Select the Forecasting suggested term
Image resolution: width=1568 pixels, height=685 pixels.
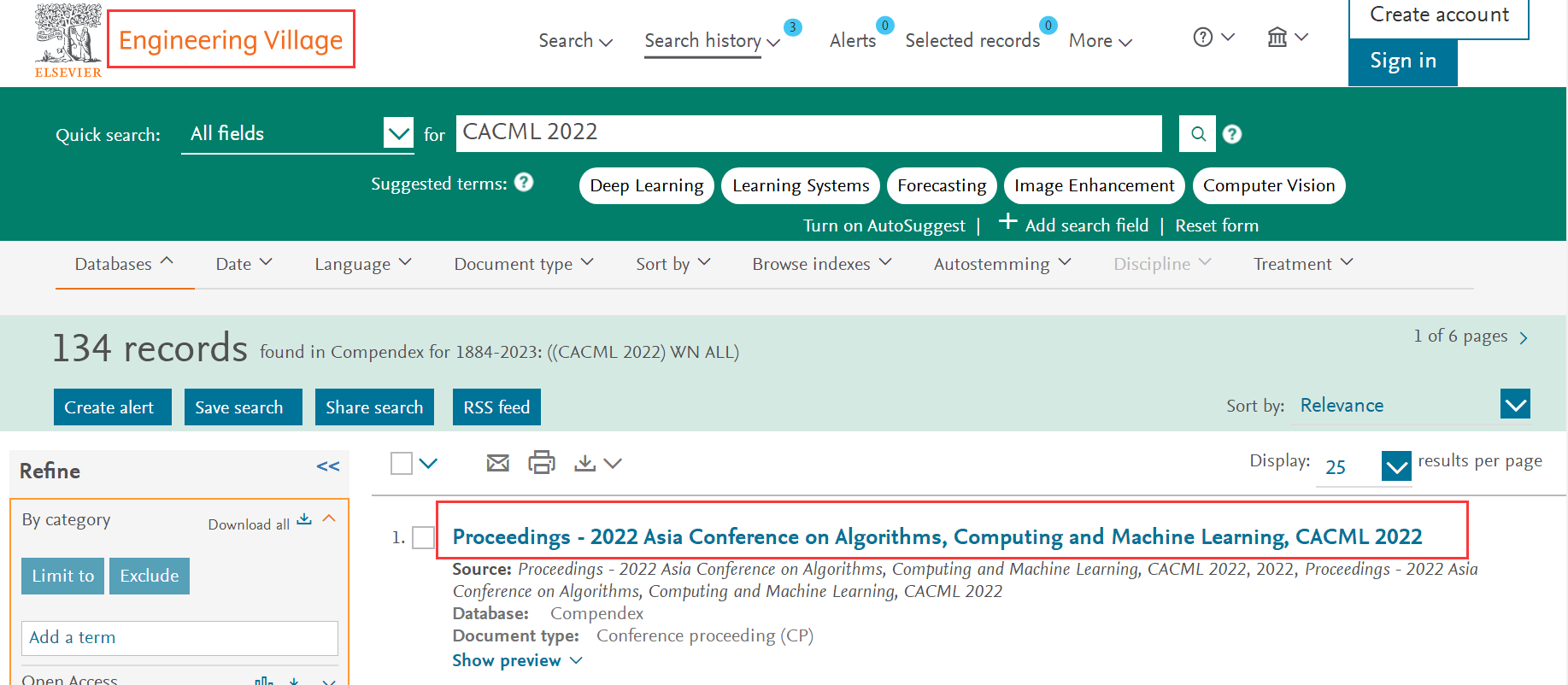(x=942, y=185)
